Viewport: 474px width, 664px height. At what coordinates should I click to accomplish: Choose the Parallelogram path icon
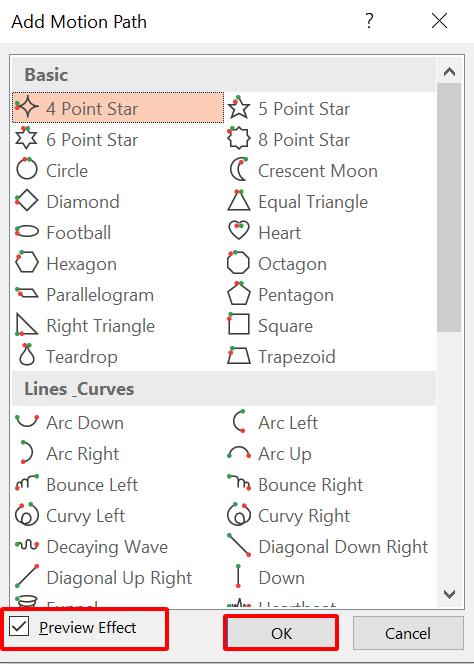(27, 293)
